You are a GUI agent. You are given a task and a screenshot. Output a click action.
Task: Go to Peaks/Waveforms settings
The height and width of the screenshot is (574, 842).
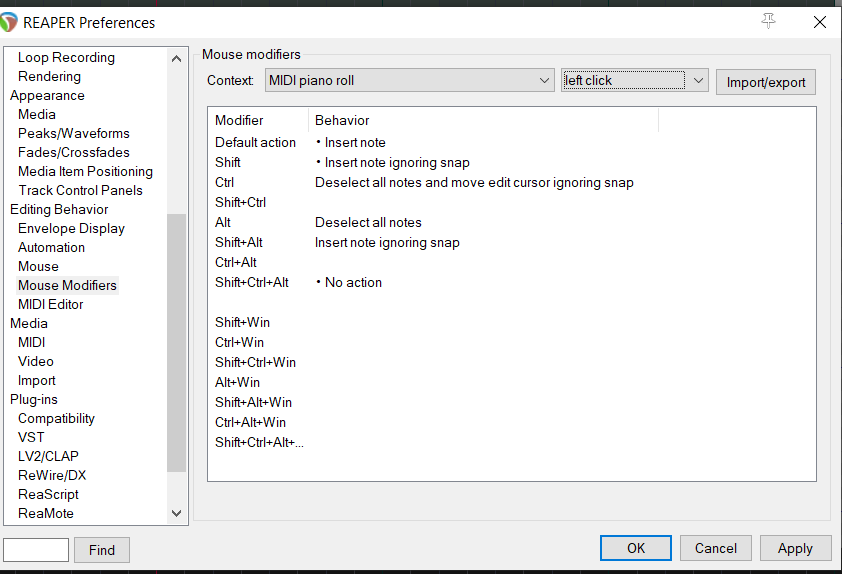[74, 133]
